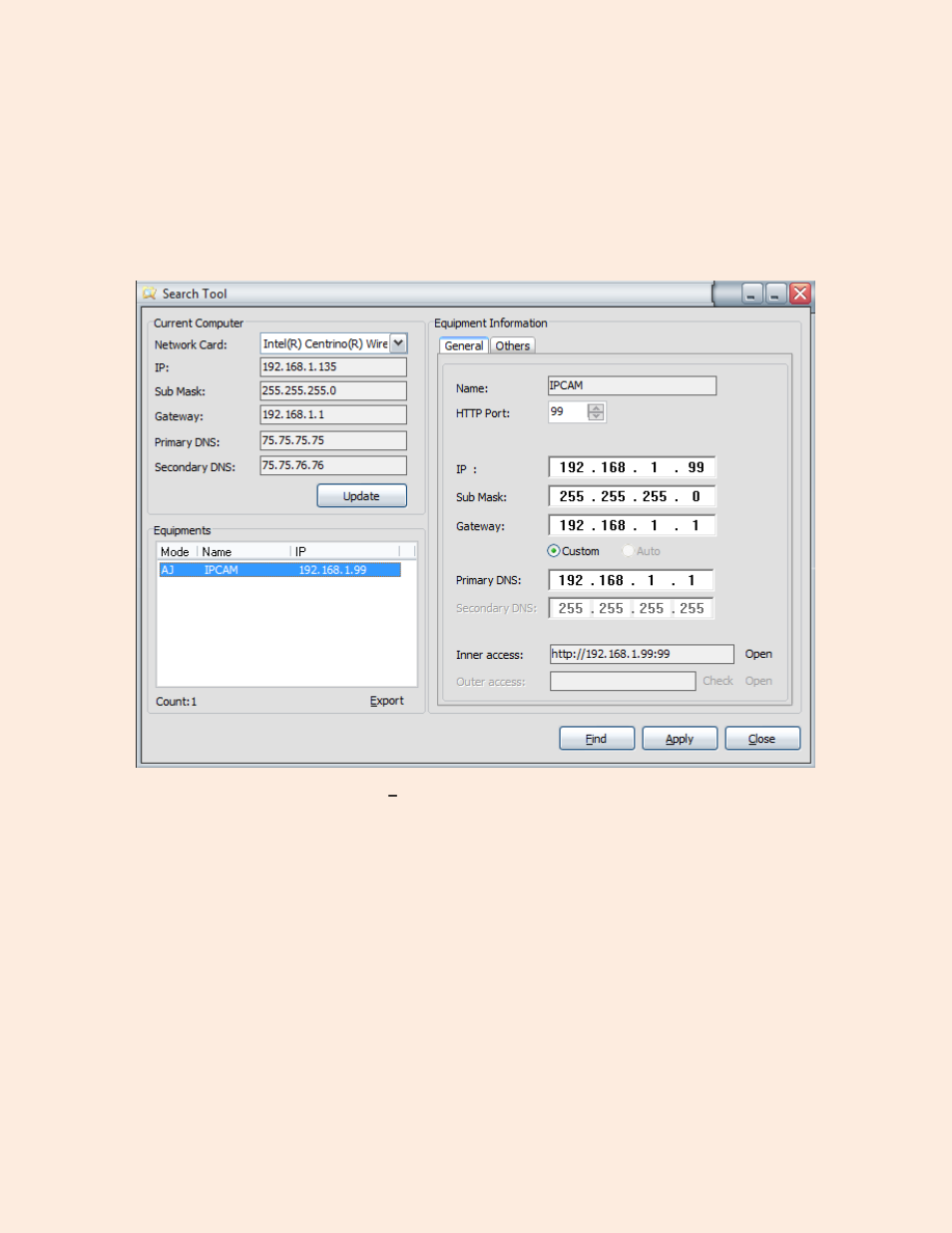Click the Name column header
Viewport: 952px width, 1233px height.
(243, 551)
